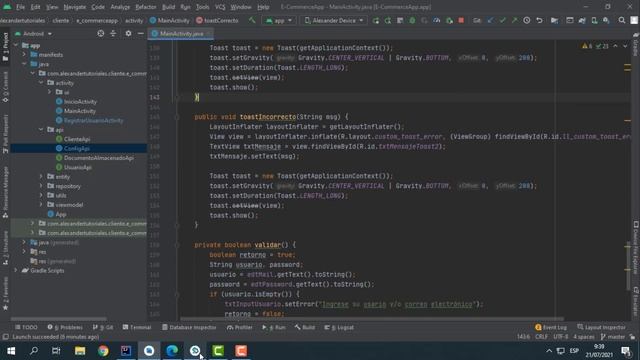Viewport: 640px width, 360px height.
Task: Open Project panel settings gear
Action: (x=128, y=33)
